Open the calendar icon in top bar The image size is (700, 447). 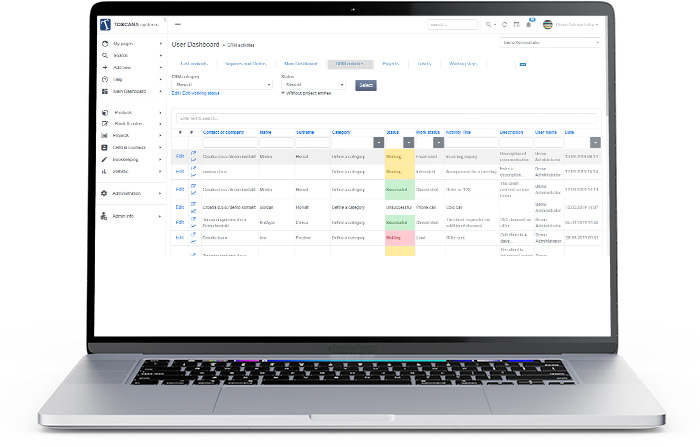tap(516, 24)
